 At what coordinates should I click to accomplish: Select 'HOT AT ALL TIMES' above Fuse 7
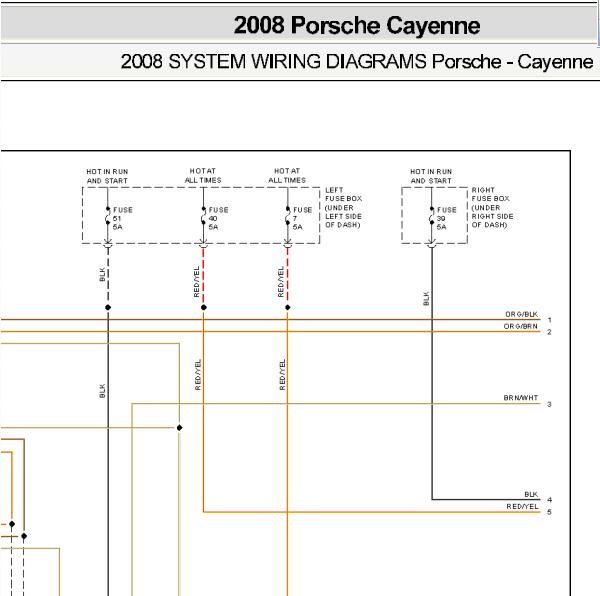pos(287,176)
